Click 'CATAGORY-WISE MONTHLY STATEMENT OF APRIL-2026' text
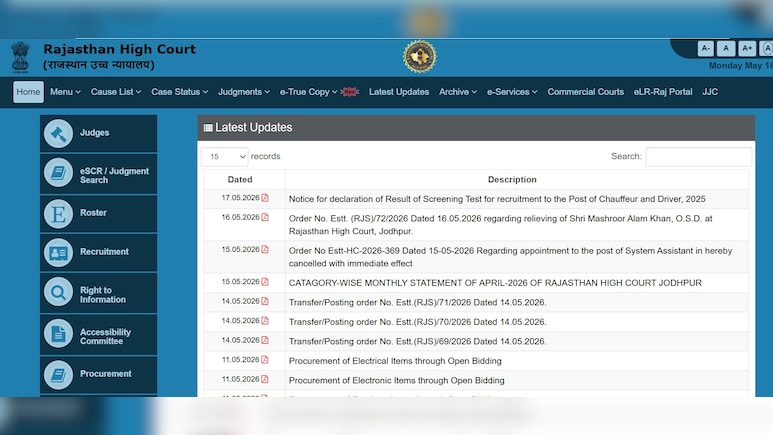 click(x=495, y=283)
